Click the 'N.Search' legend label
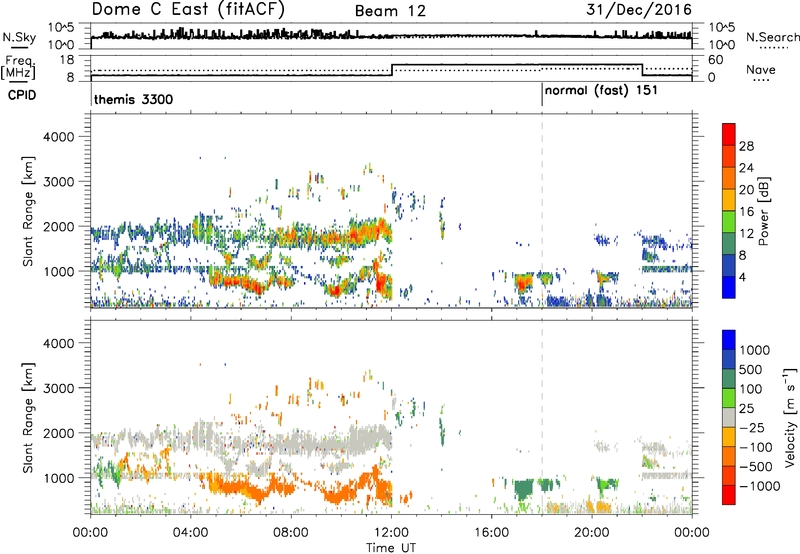800x554 pixels. click(x=772, y=37)
